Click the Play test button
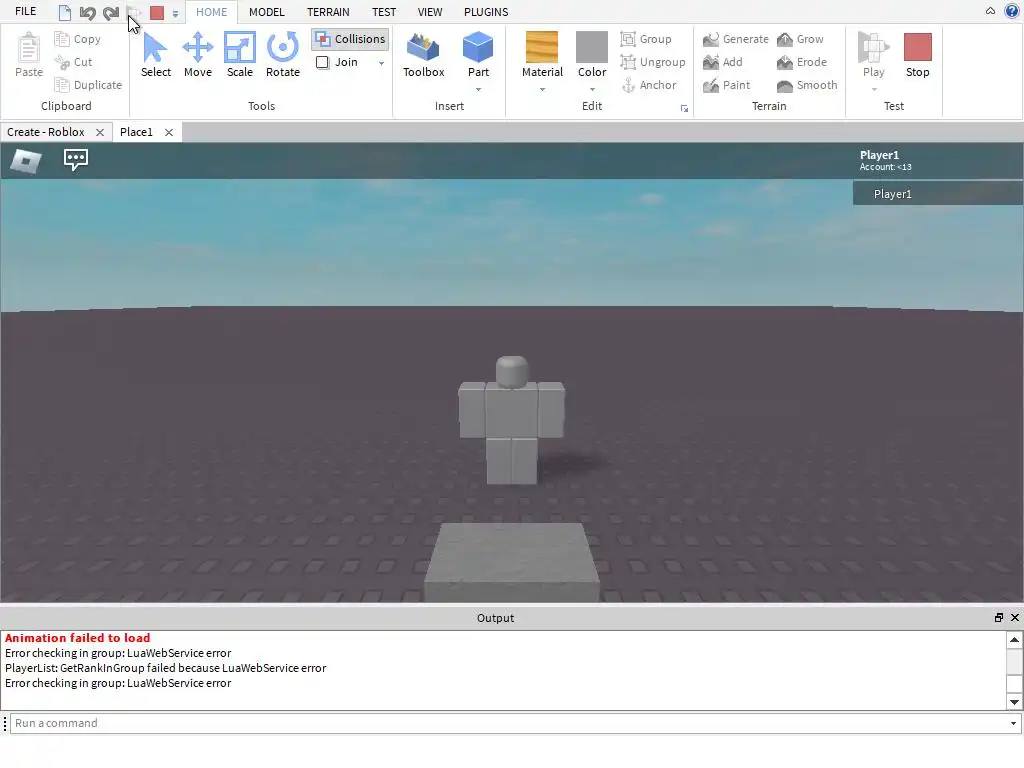1024x768 pixels. click(x=874, y=54)
